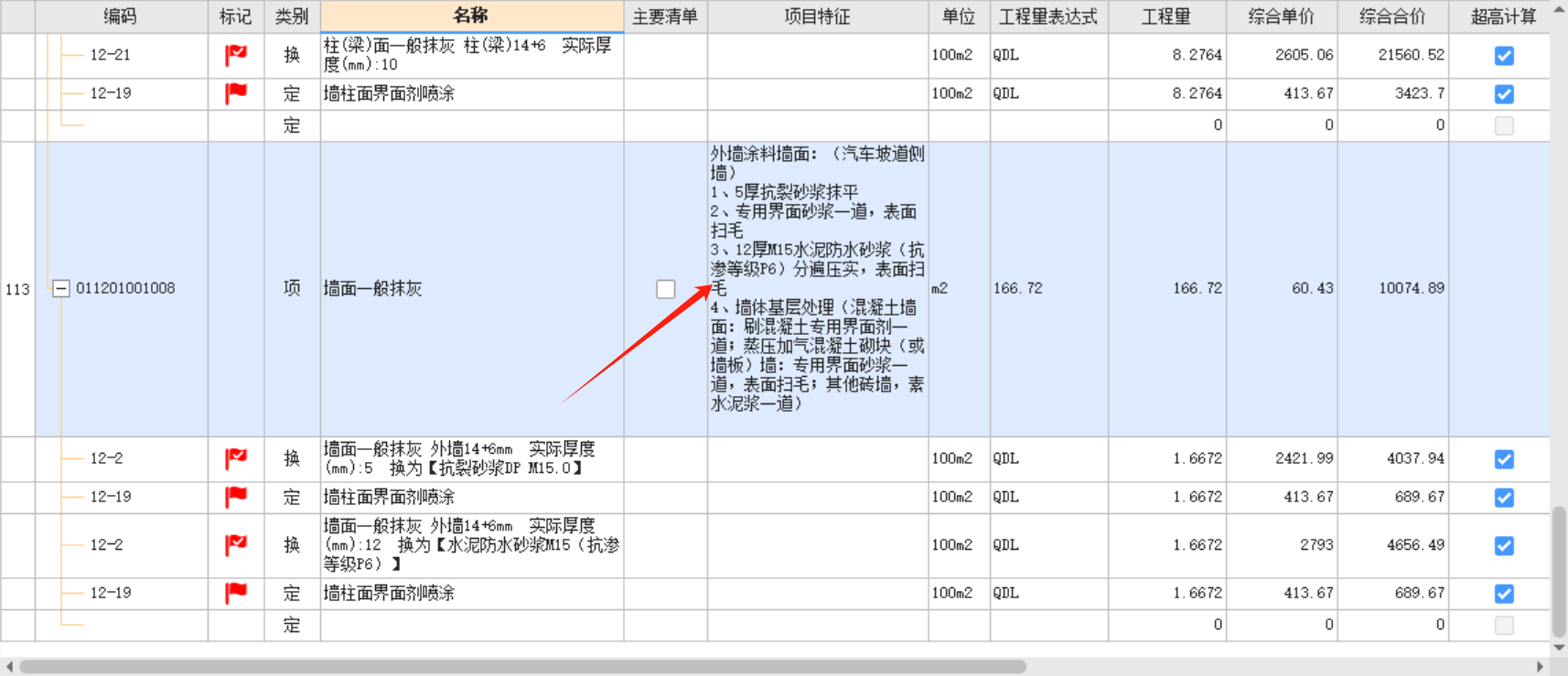The width and height of the screenshot is (1568, 676).
Task: Sort by the 编码 column header
Action: pos(121,16)
